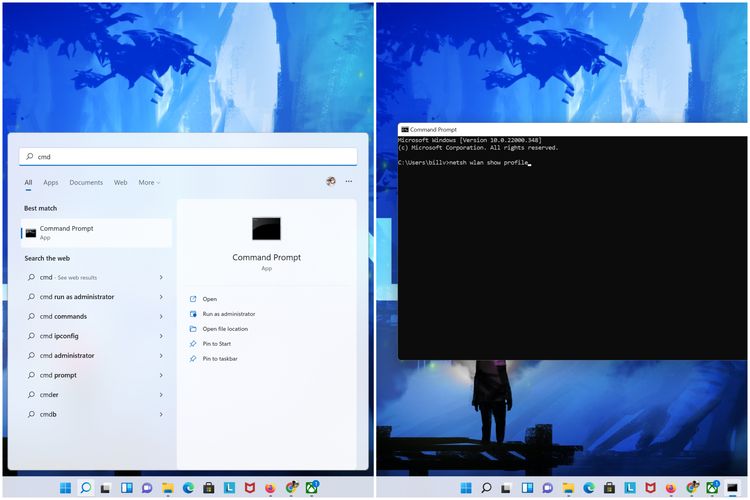
Task: Open File Explorer from the right screenshot's taskbar
Action: 568,488
